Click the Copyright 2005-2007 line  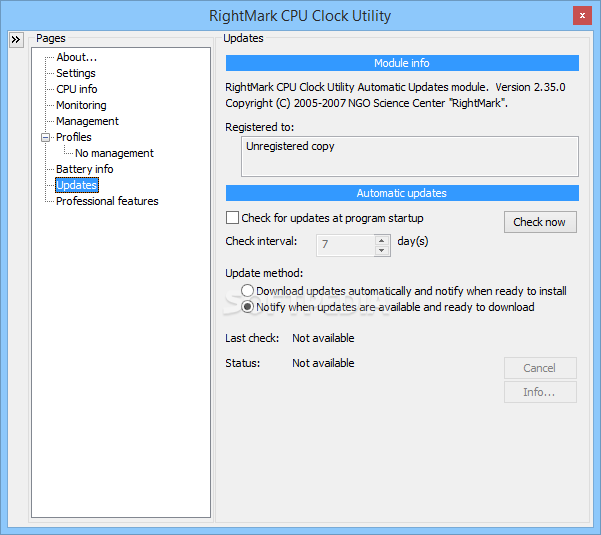click(366, 103)
